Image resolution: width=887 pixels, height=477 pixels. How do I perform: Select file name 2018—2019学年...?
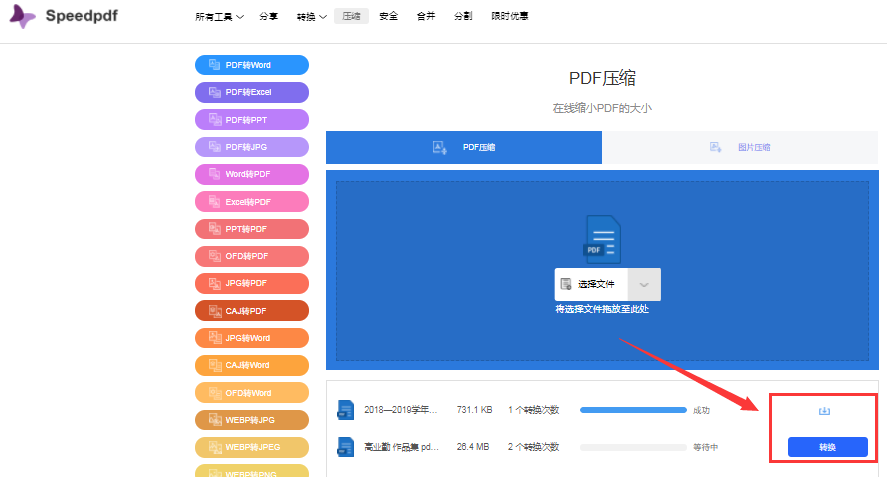click(x=401, y=410)
